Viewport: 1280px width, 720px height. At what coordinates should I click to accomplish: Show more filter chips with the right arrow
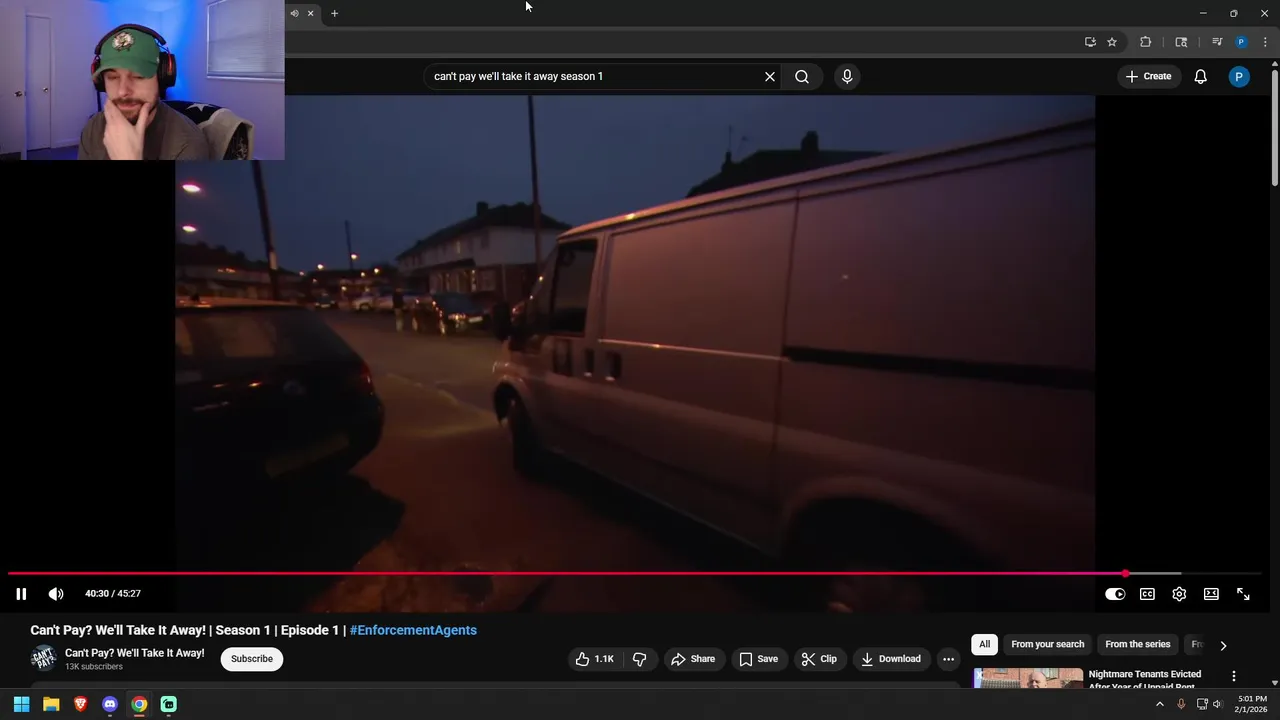point(1223,645)
